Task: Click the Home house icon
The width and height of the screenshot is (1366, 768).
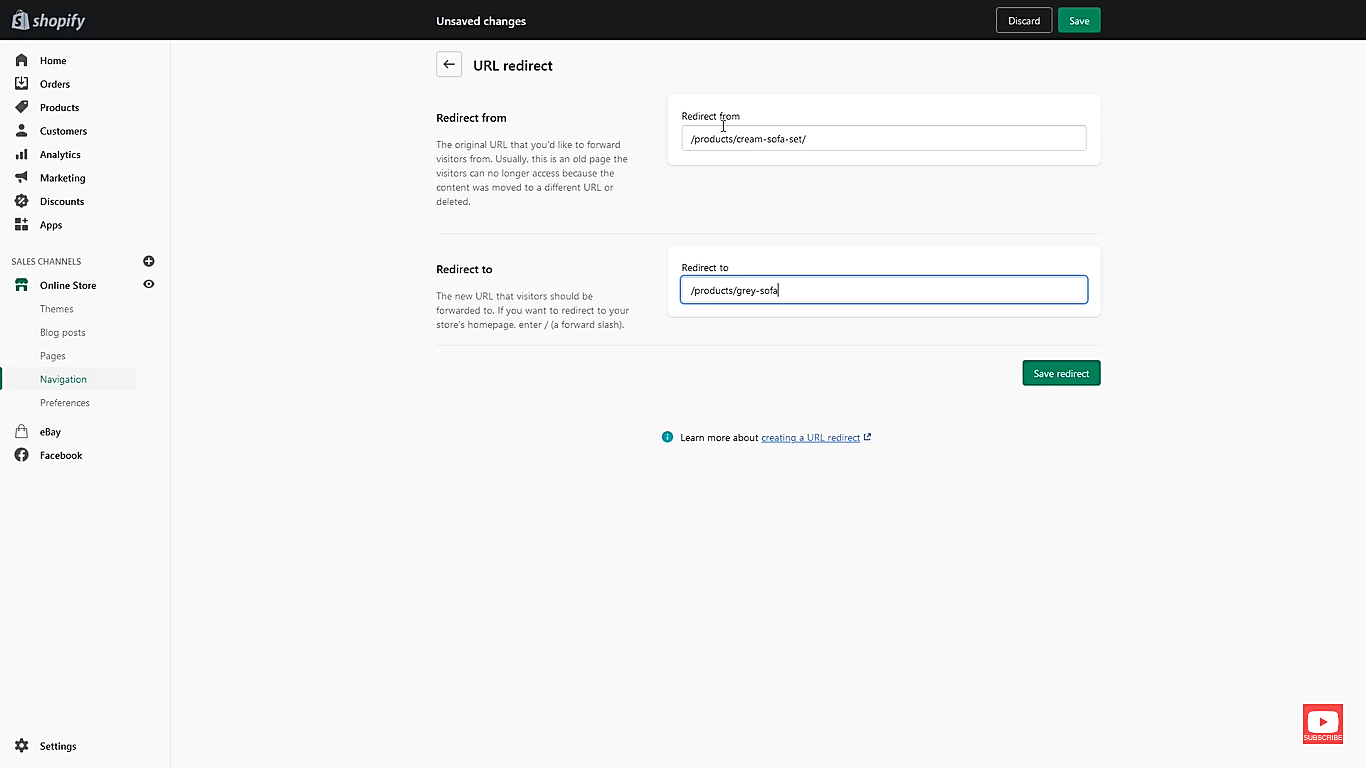Action: 21,60
